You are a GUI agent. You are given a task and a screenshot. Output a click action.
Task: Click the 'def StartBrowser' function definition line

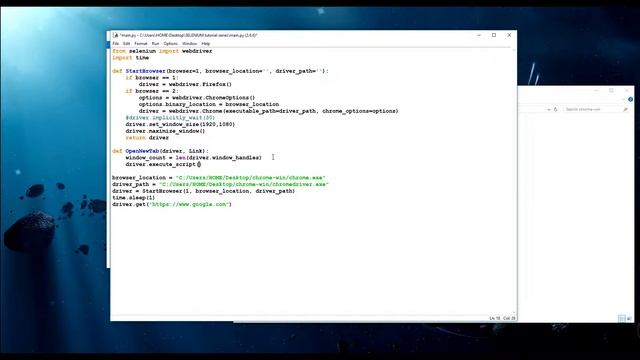point(220,71)
